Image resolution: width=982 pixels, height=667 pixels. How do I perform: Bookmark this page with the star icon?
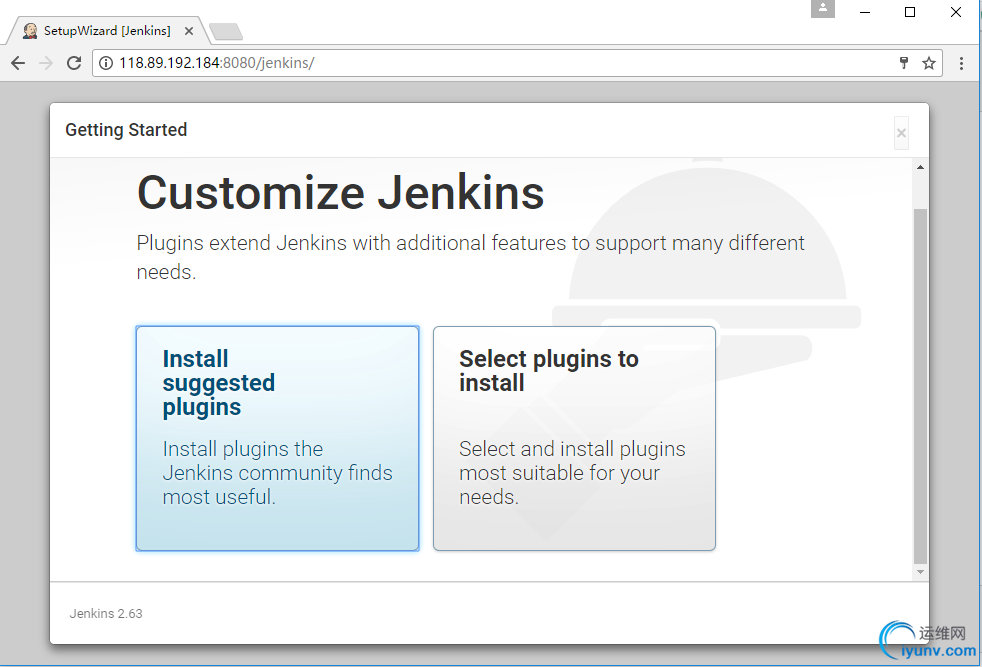pyautogui.click(x=929, y=63)
